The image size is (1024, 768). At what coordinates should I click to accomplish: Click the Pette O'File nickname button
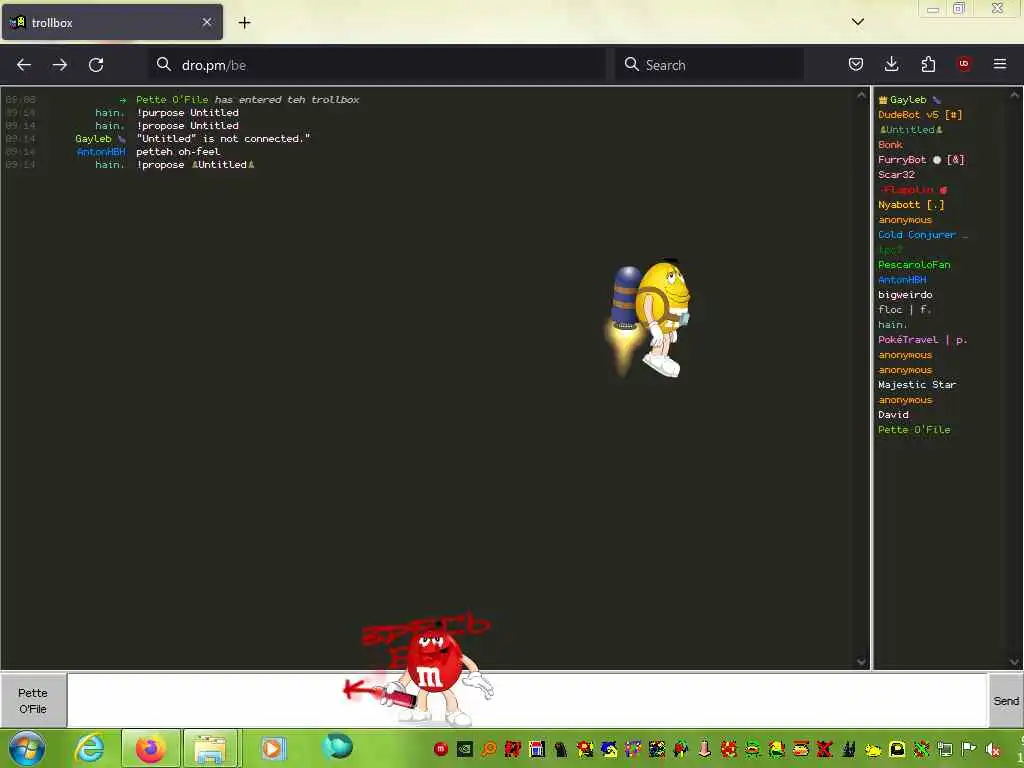[33, 701]
